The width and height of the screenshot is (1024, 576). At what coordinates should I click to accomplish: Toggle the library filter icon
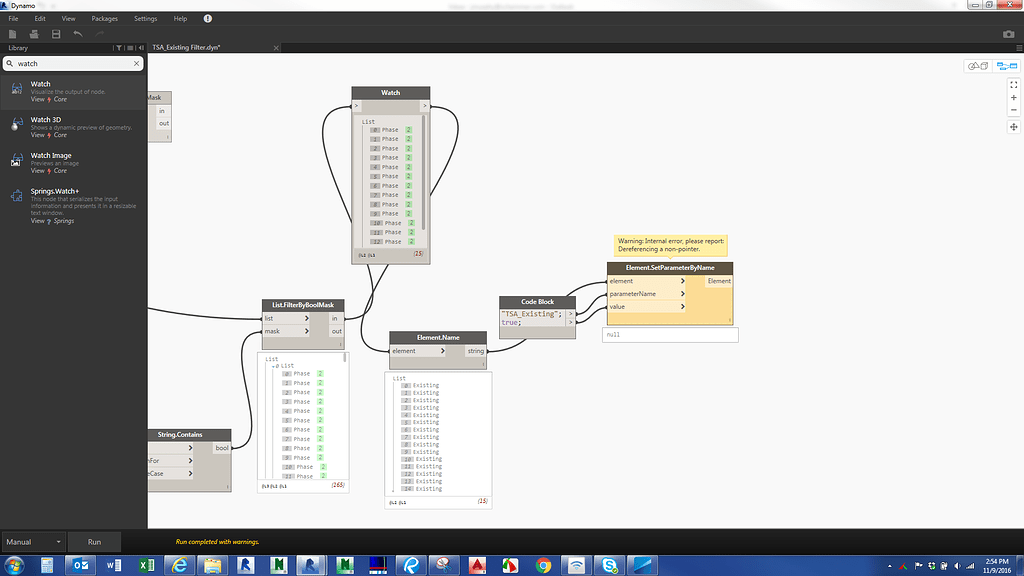coord(118,47)
